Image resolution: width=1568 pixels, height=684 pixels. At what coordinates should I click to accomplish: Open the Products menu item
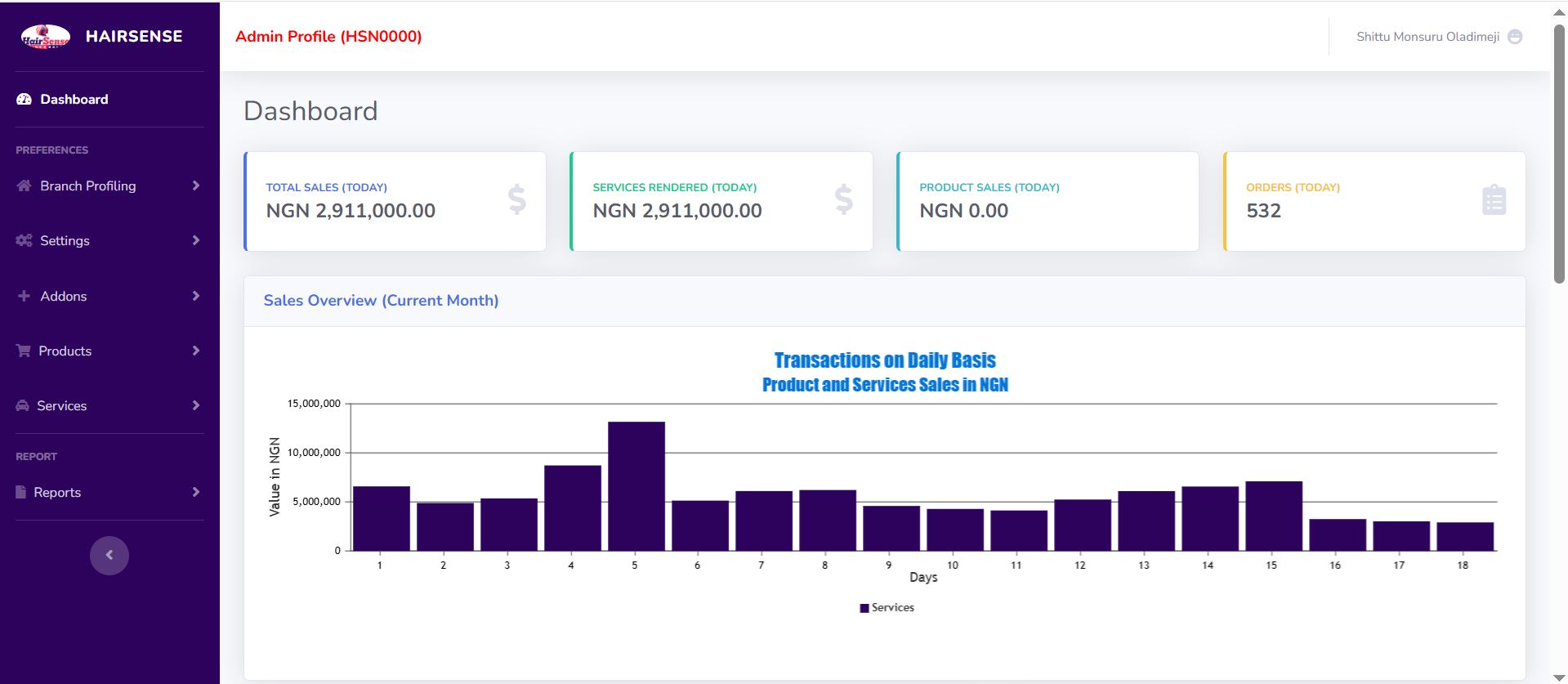65,351
